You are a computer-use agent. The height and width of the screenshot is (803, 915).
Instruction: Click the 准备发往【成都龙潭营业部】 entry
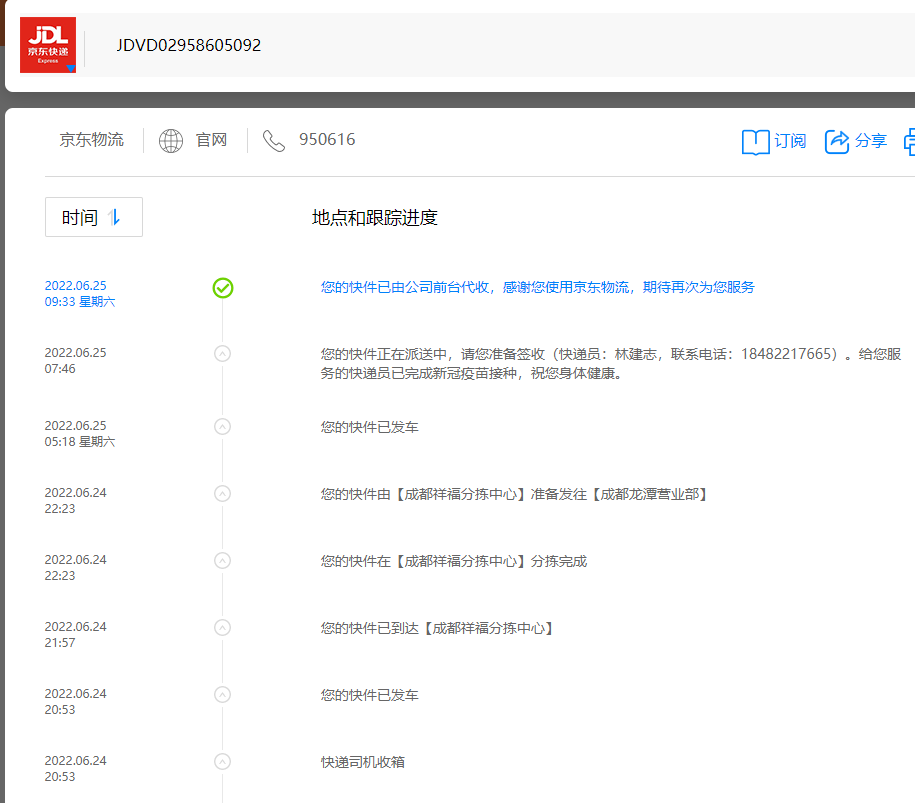[514, 494]
